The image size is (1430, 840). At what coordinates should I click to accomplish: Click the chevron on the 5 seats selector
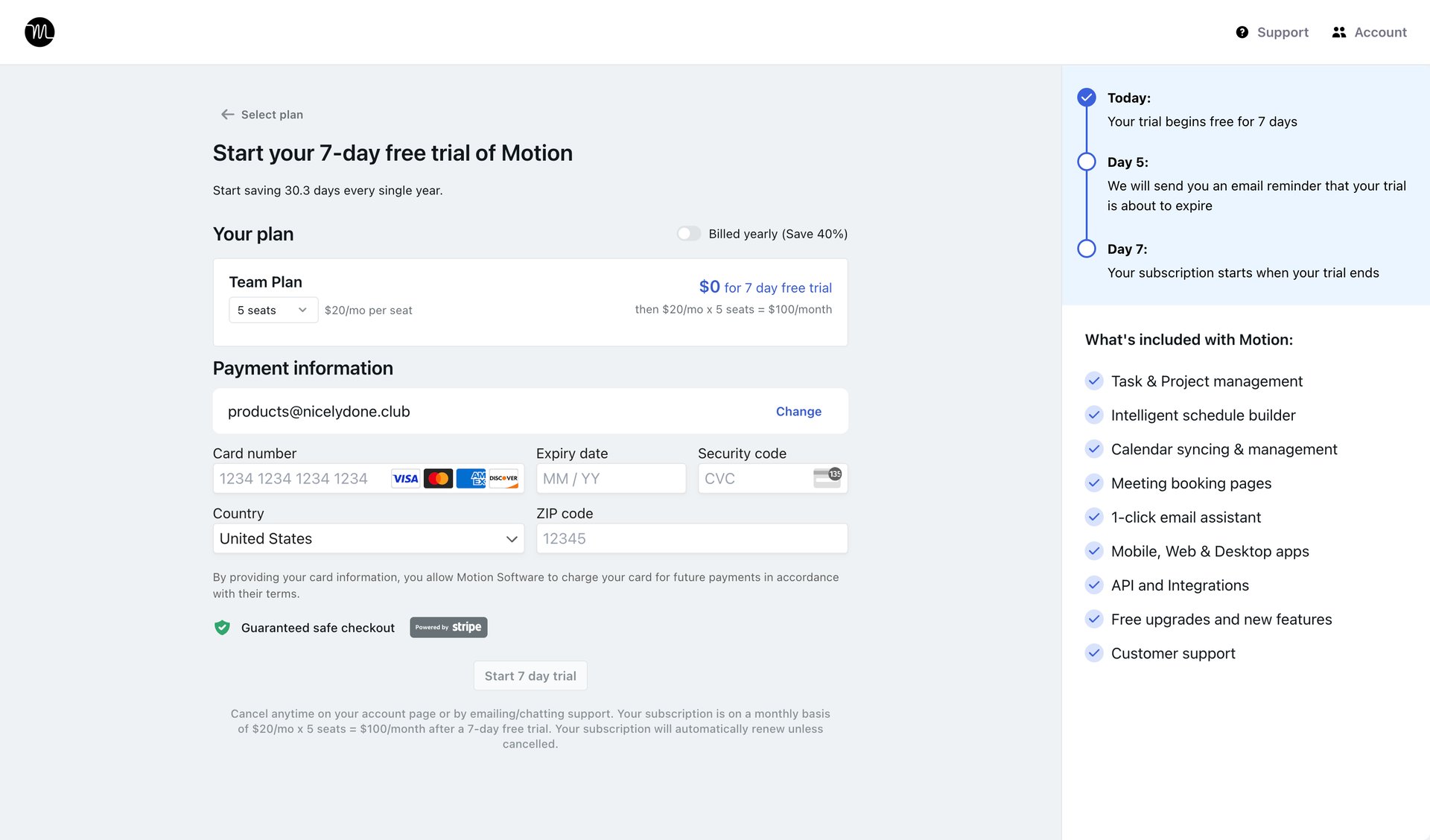[x=302, y=310]
